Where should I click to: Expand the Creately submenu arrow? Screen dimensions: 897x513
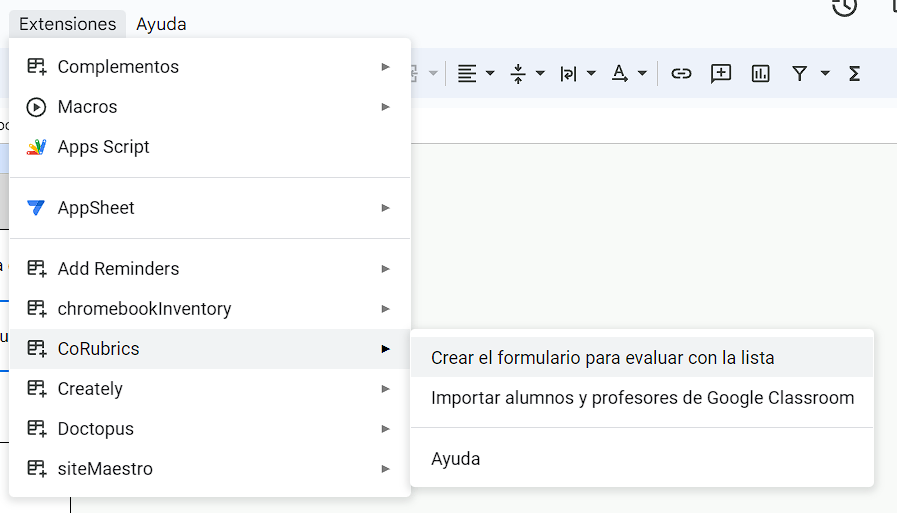(386, 389)
